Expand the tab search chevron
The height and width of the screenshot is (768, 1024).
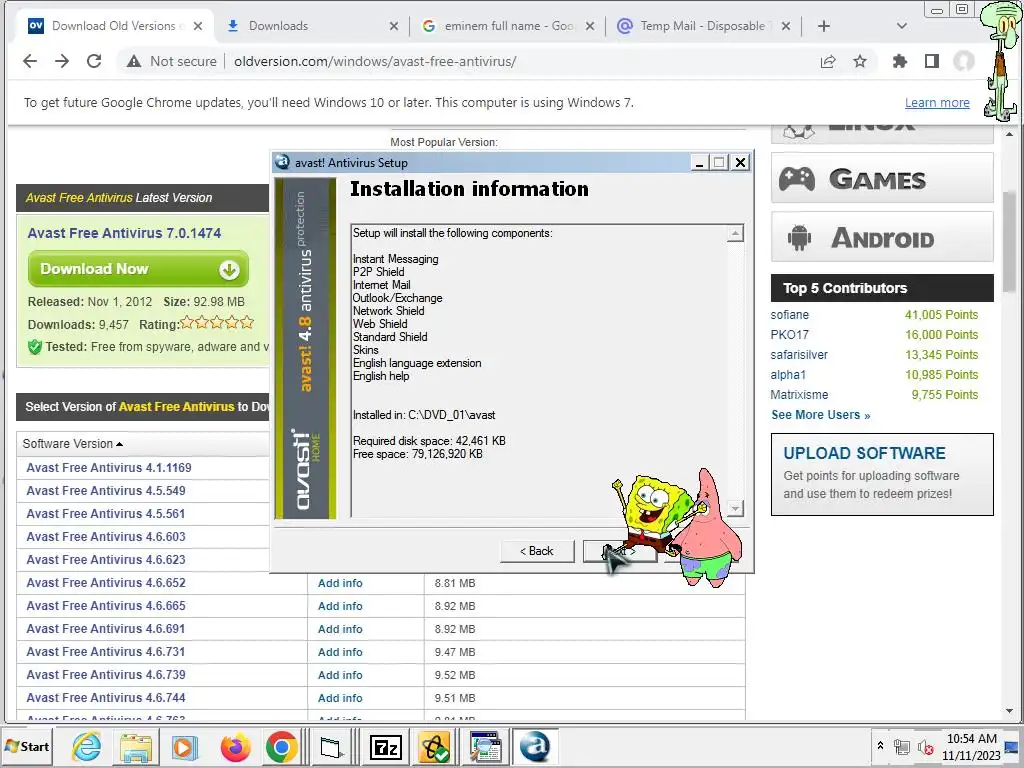click(902, 26)
